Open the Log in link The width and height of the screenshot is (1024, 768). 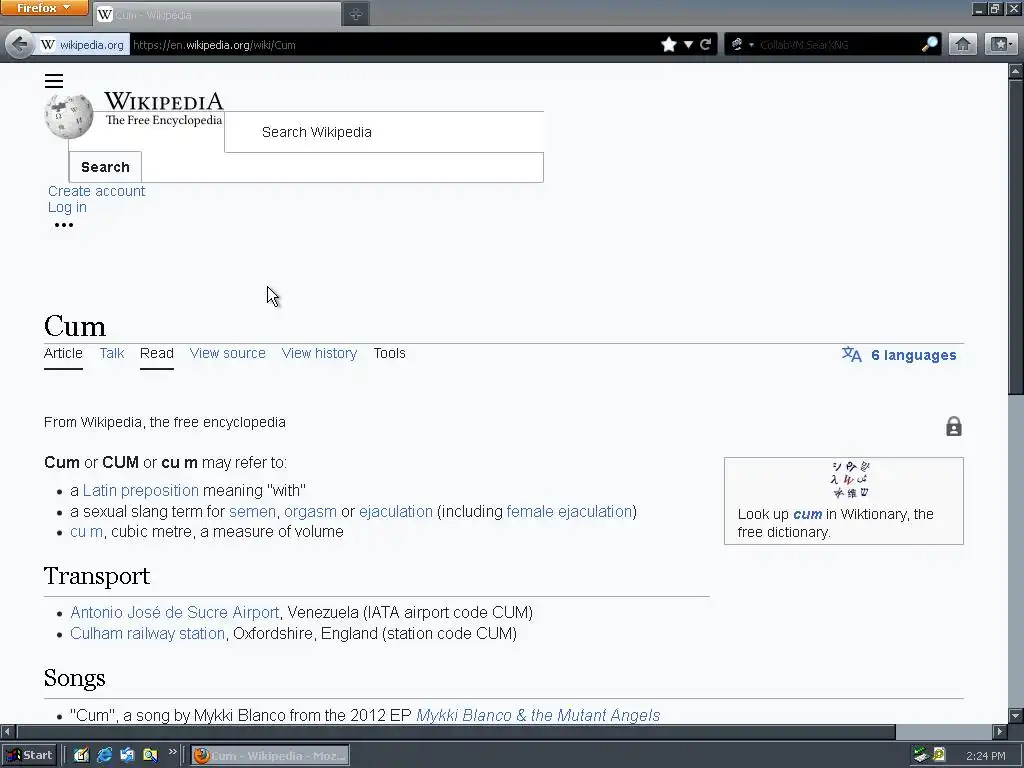[x=67, y=207]
